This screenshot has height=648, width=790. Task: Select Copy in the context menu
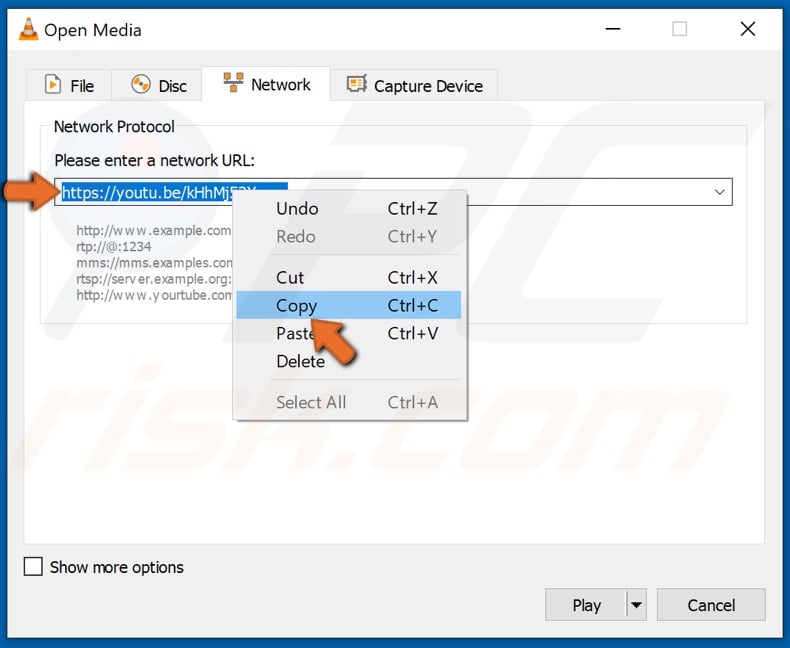(349, 305)
